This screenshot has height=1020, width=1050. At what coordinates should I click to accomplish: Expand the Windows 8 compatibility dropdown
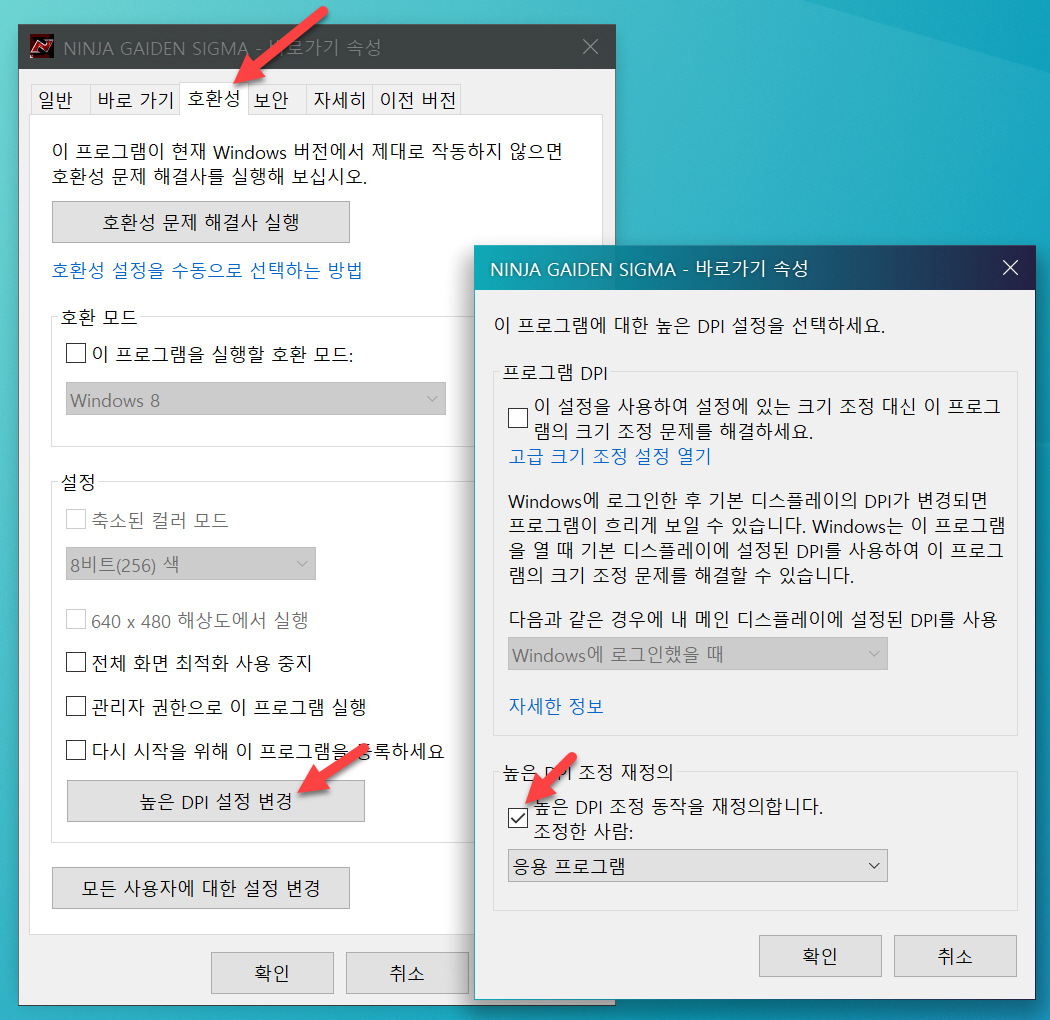pos(256,398)
